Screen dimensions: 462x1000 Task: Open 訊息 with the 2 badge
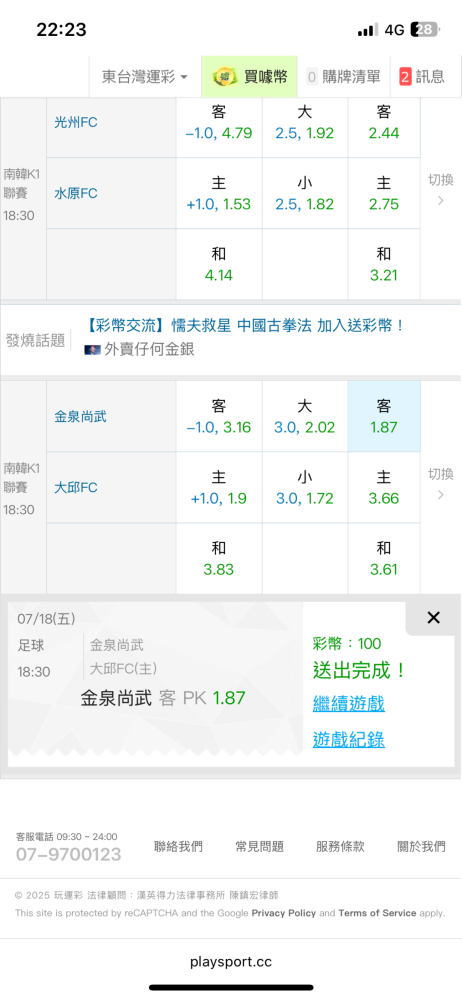pos(422,77)
